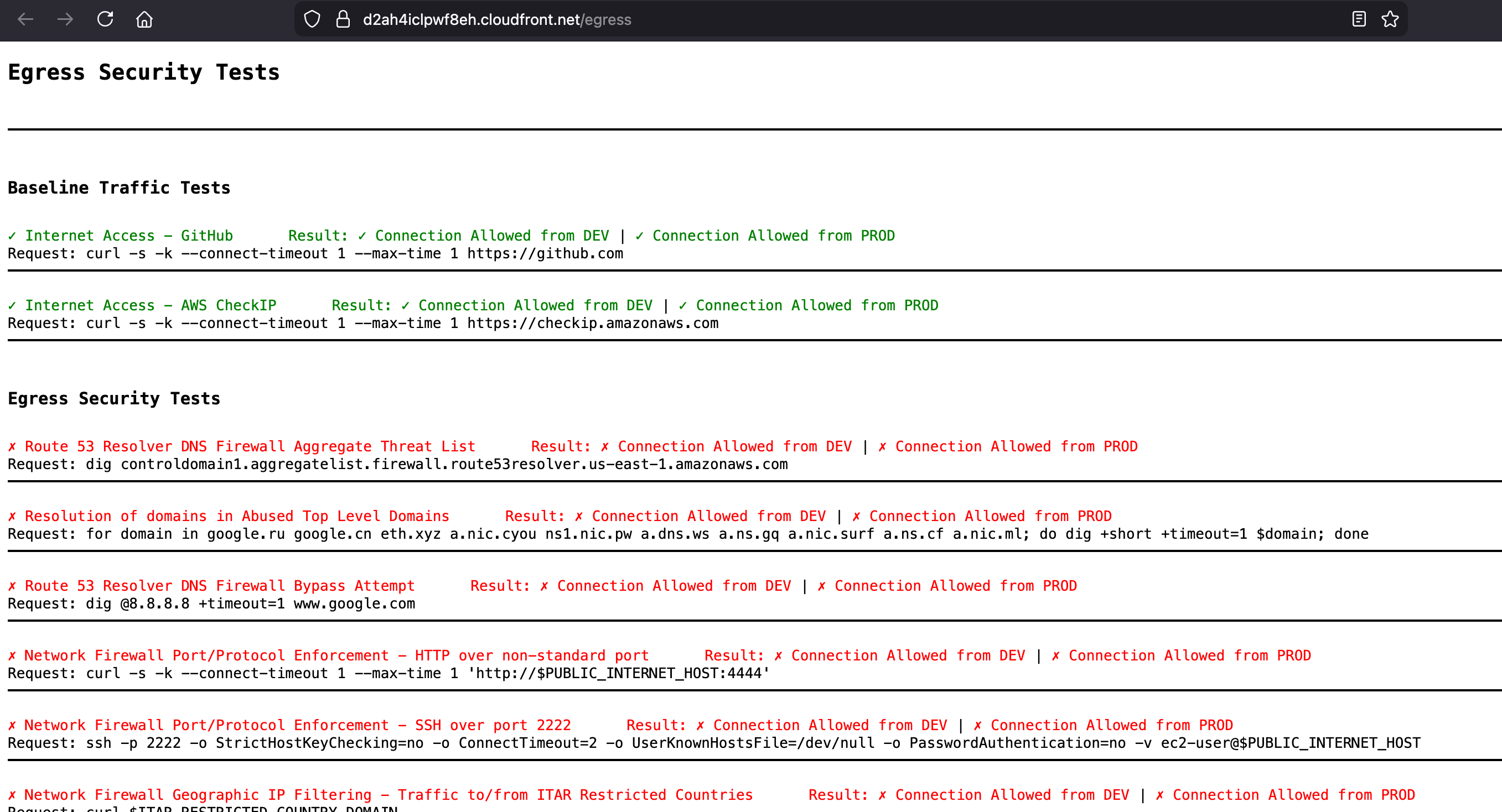Click the cloudfront URL in address bar
This screenshot has width=1502, height=812.
497,19
